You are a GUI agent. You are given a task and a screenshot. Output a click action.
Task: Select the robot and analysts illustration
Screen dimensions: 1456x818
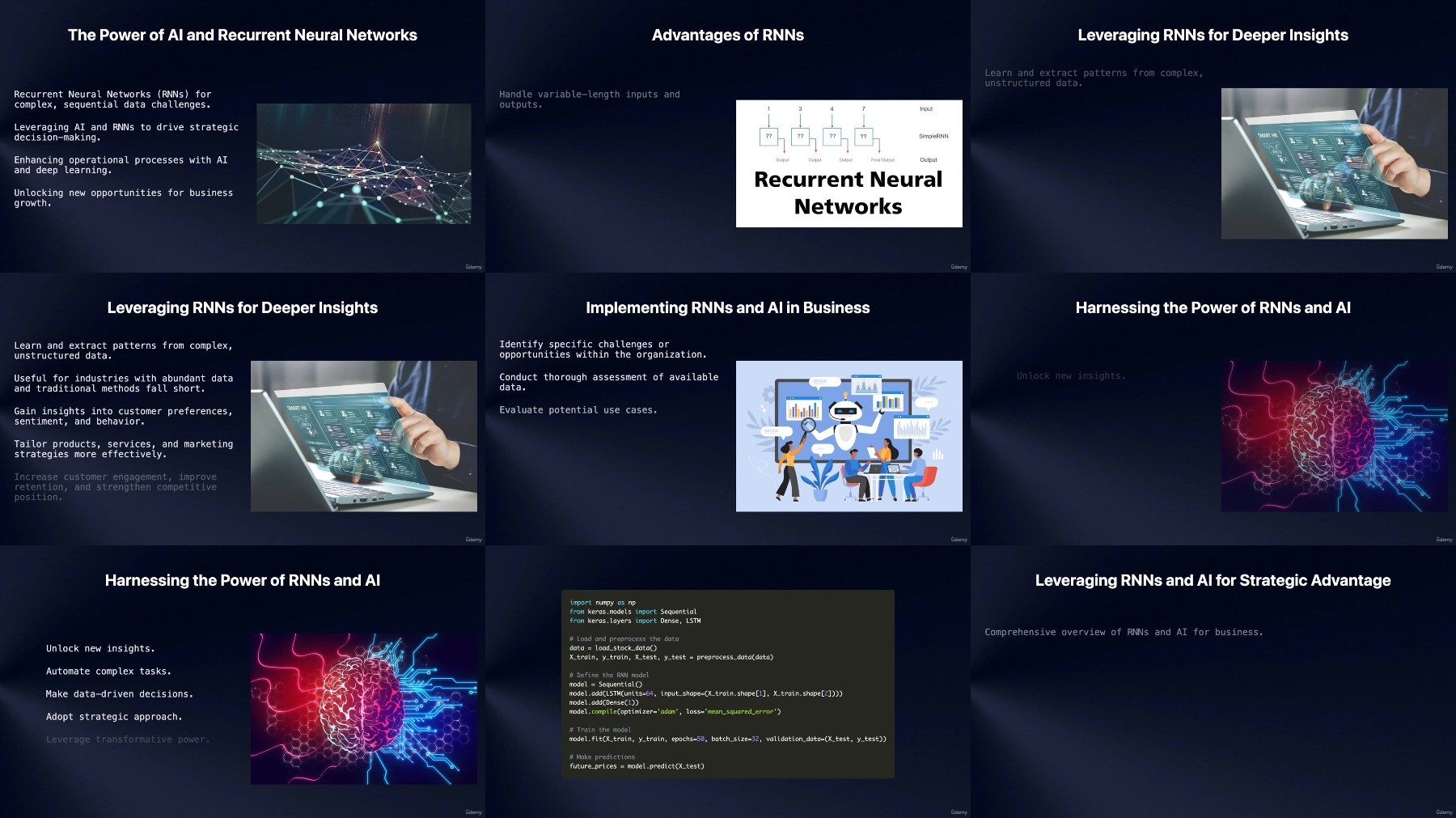pyautogui.click(x=849, y=436)
